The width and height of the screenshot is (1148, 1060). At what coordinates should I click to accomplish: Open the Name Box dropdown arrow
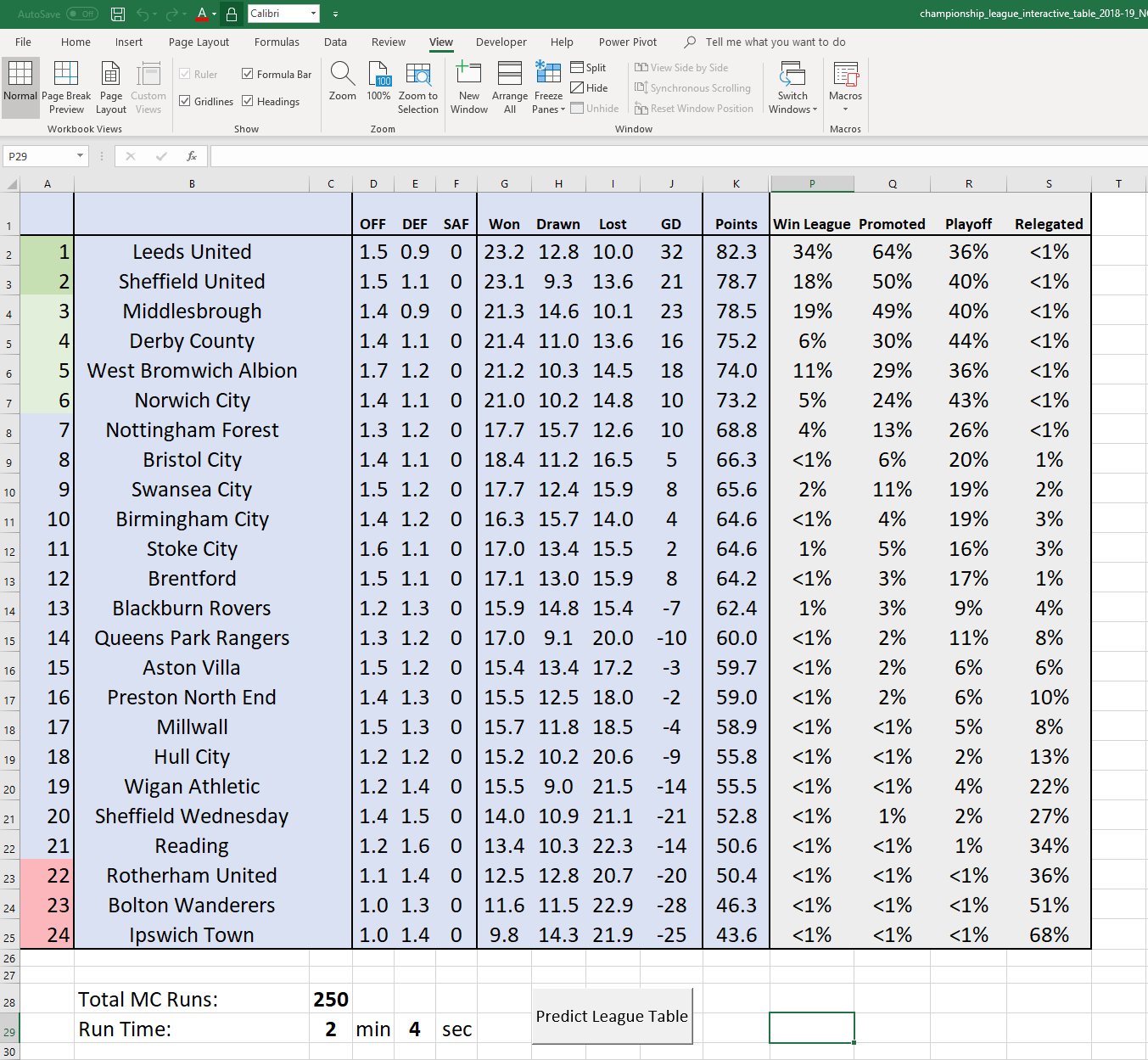80,156
